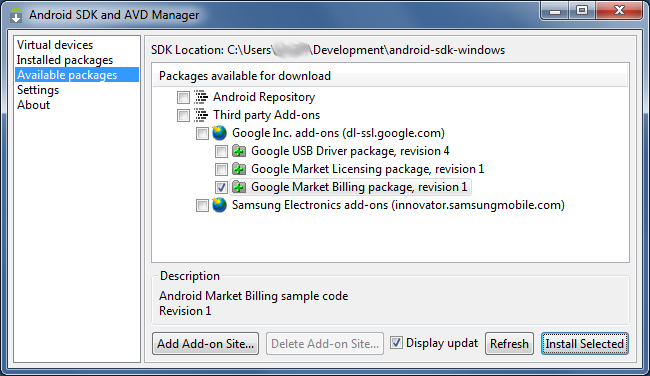The width and height of the screenshot is (650, 376).
Task: Open the About page
Action: 33,105
